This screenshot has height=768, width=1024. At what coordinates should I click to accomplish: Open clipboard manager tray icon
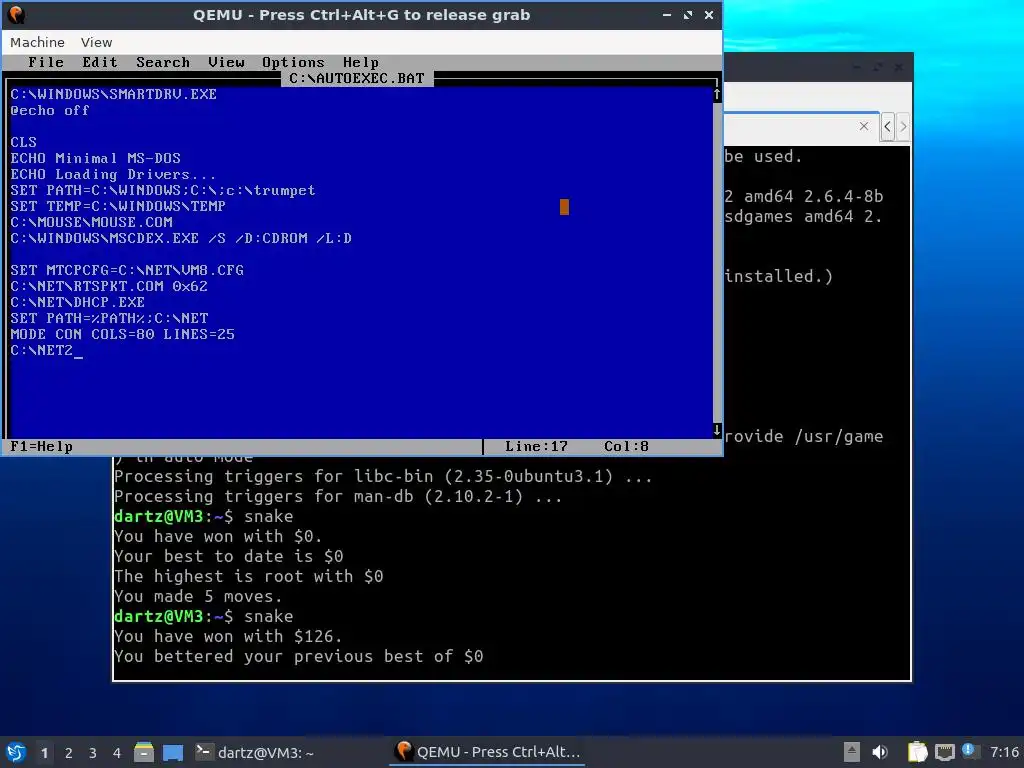pos(917,752)
